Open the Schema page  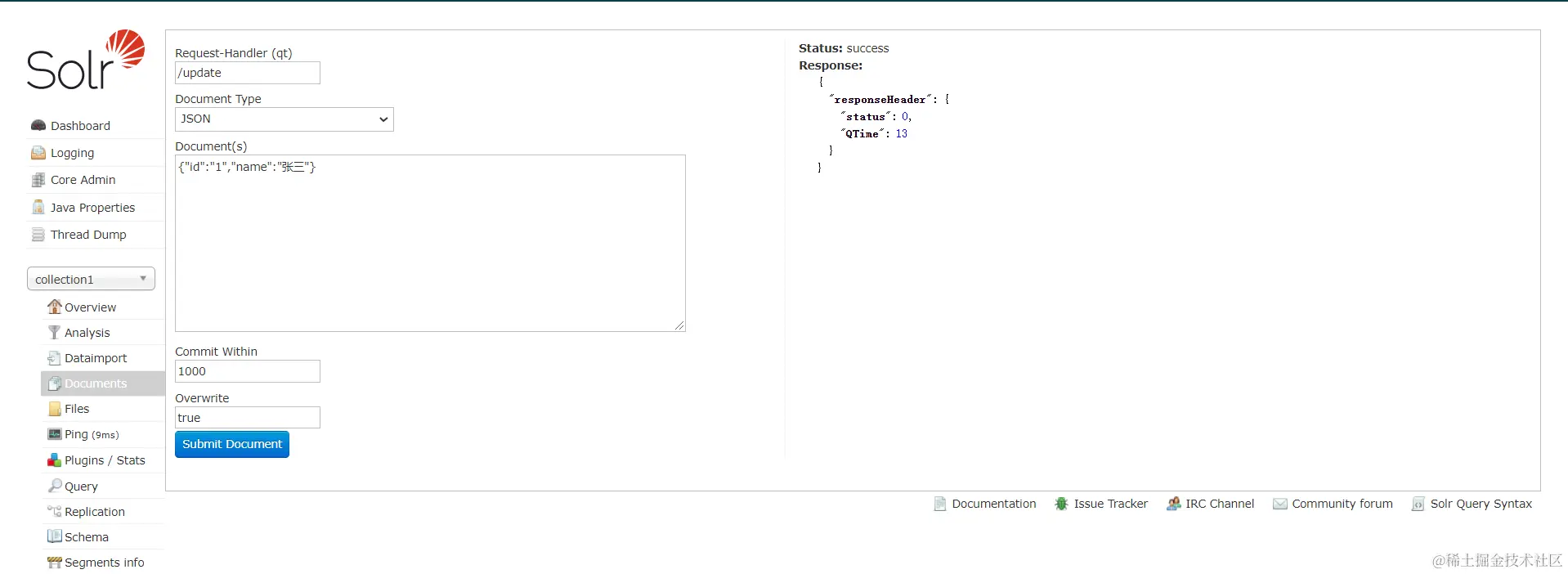tap(86, 537)
